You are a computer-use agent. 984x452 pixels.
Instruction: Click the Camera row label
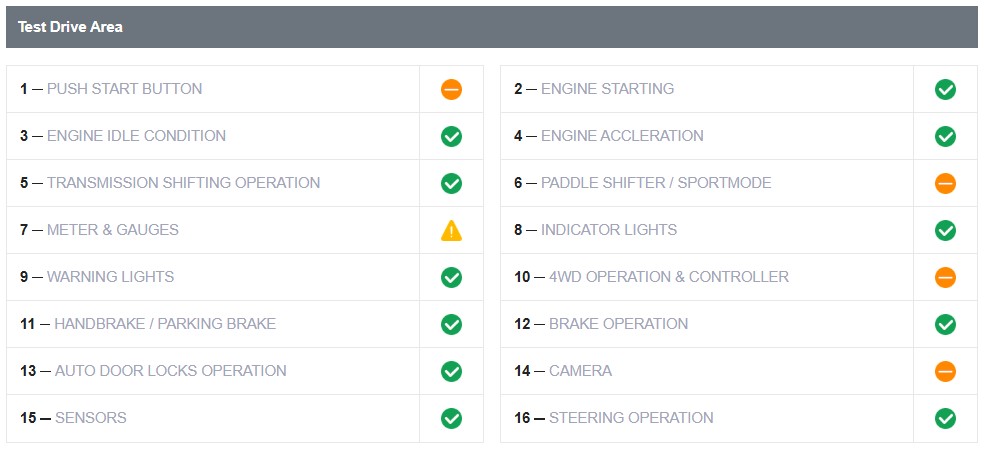point(580,371)
